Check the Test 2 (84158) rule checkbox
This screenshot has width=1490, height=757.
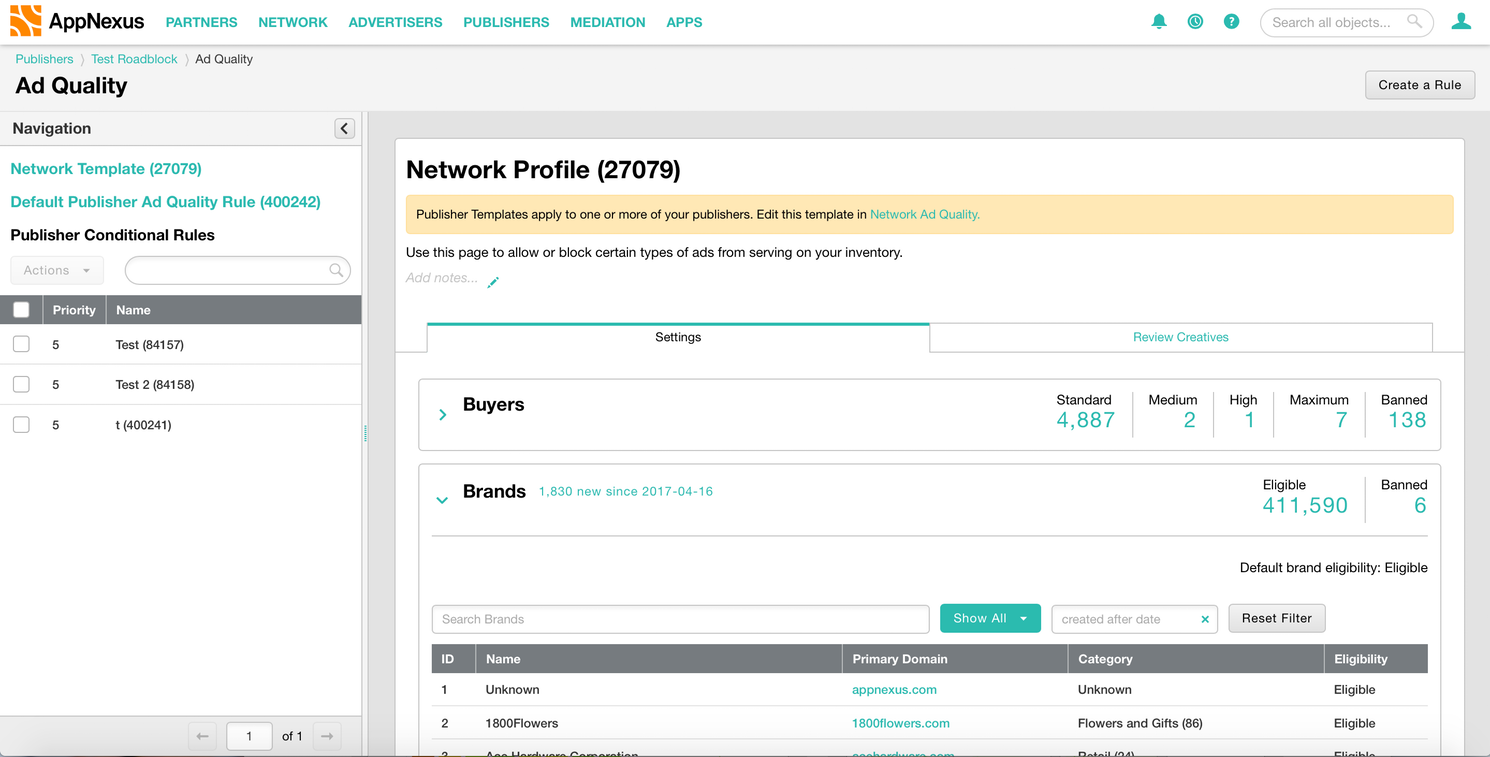point(21,384)
